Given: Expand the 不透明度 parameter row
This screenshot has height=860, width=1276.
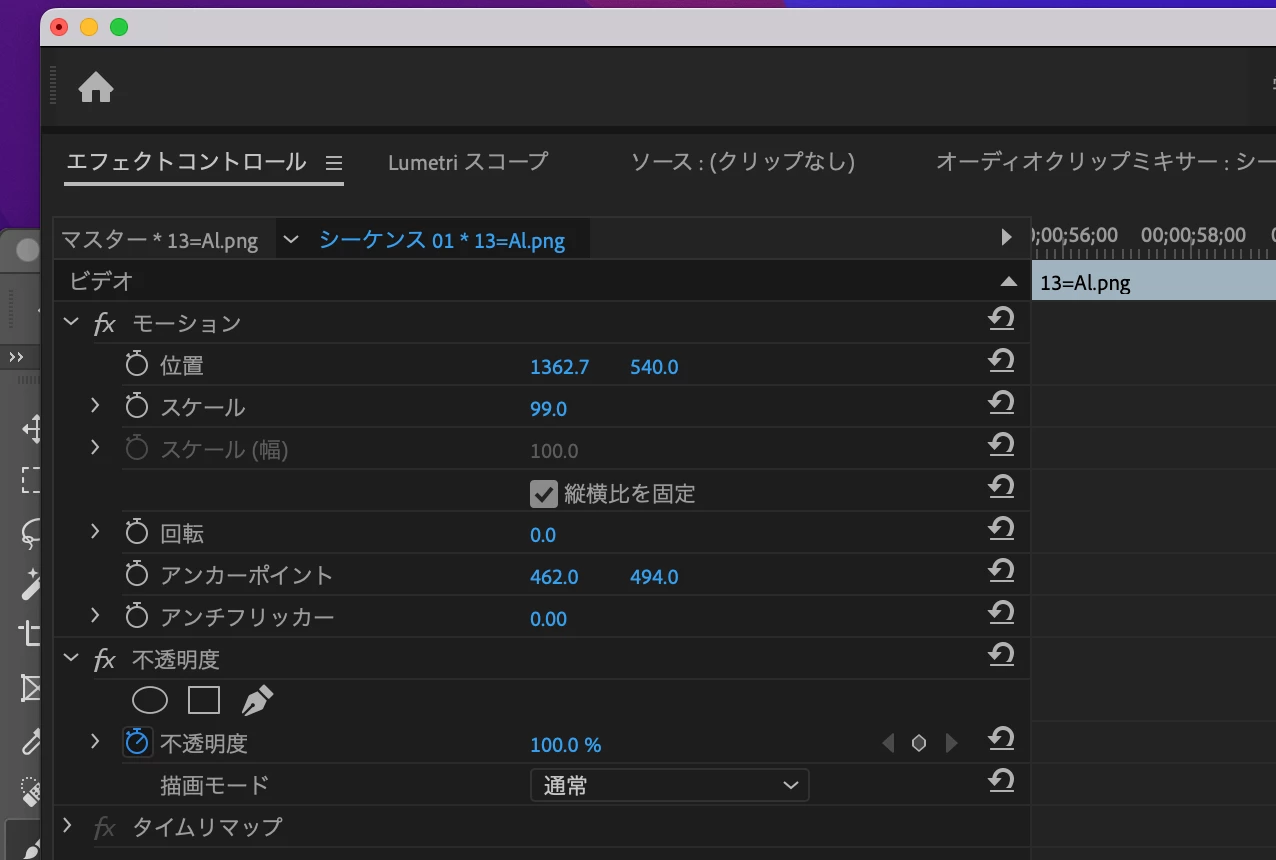Looking at the screenshot, I should (95, 741).
